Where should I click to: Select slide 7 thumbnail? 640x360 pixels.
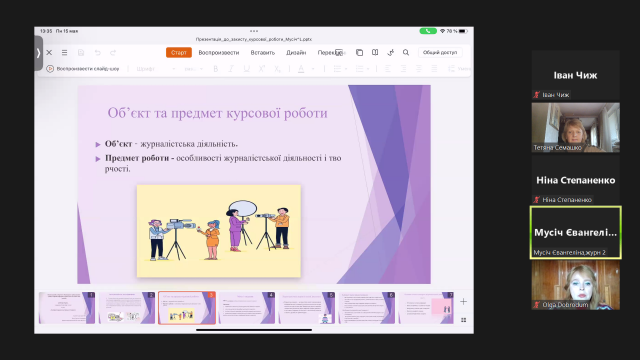(426, 308)
